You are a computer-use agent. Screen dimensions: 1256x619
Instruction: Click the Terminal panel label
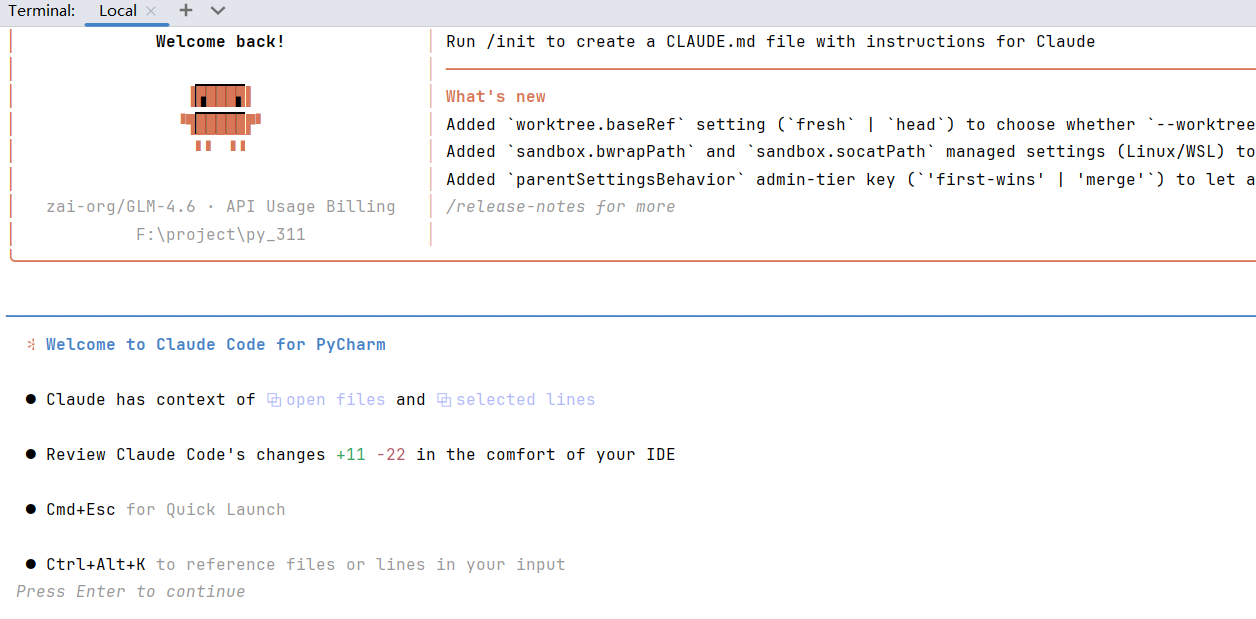click(42, 11)
